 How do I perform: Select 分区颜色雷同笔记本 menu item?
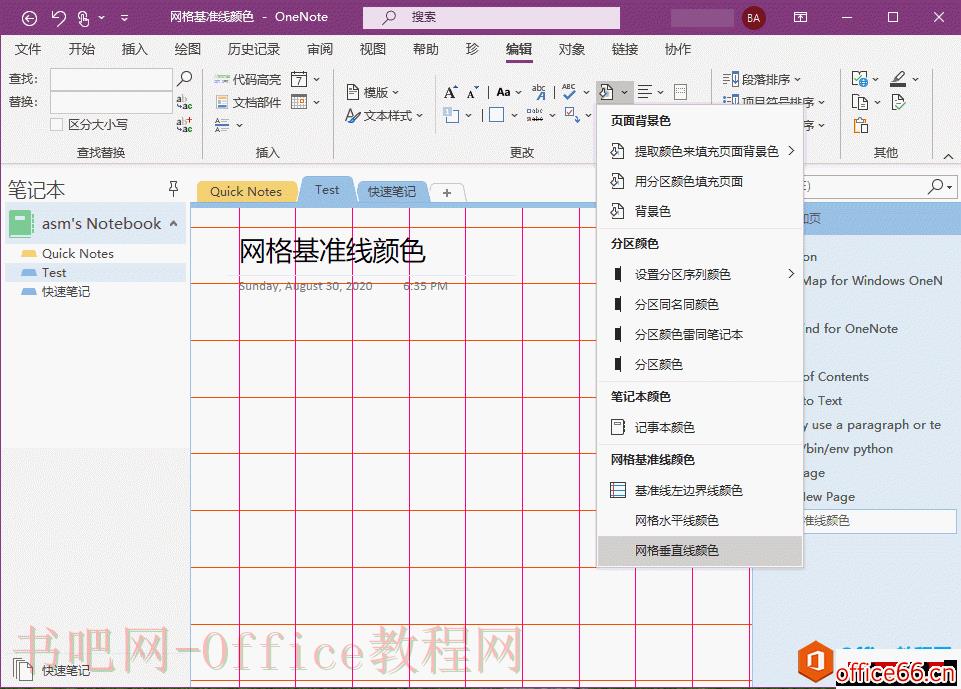[x=699, y=334]
